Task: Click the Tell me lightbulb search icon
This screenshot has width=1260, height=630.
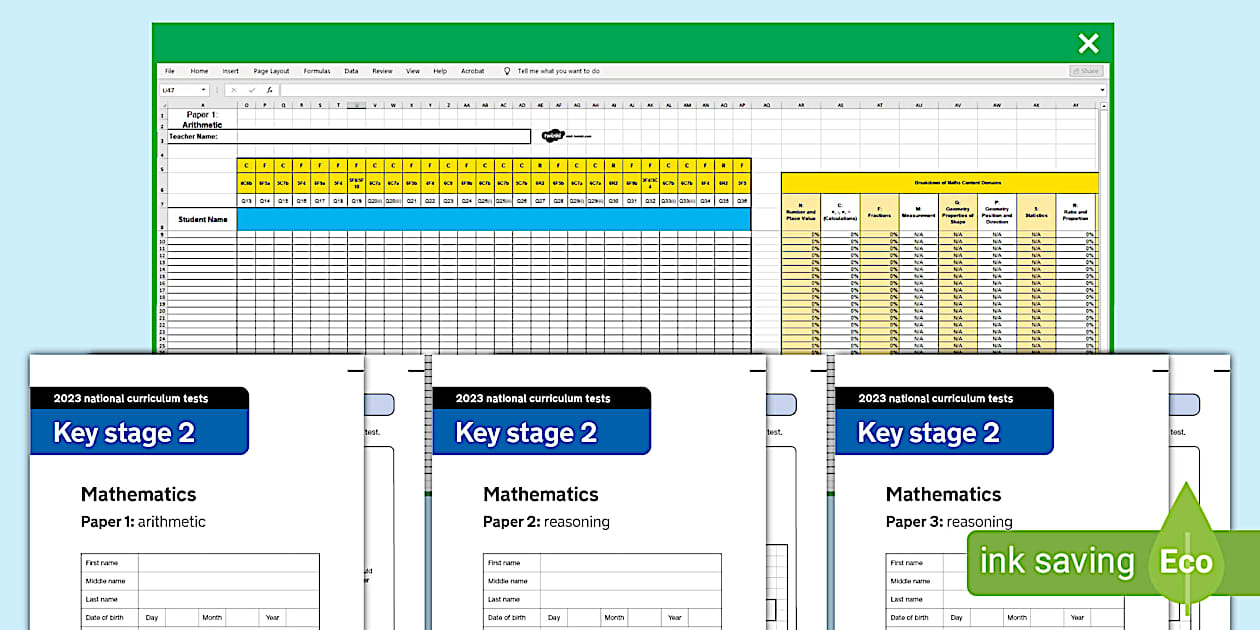Action: click(x=508, y=71)
